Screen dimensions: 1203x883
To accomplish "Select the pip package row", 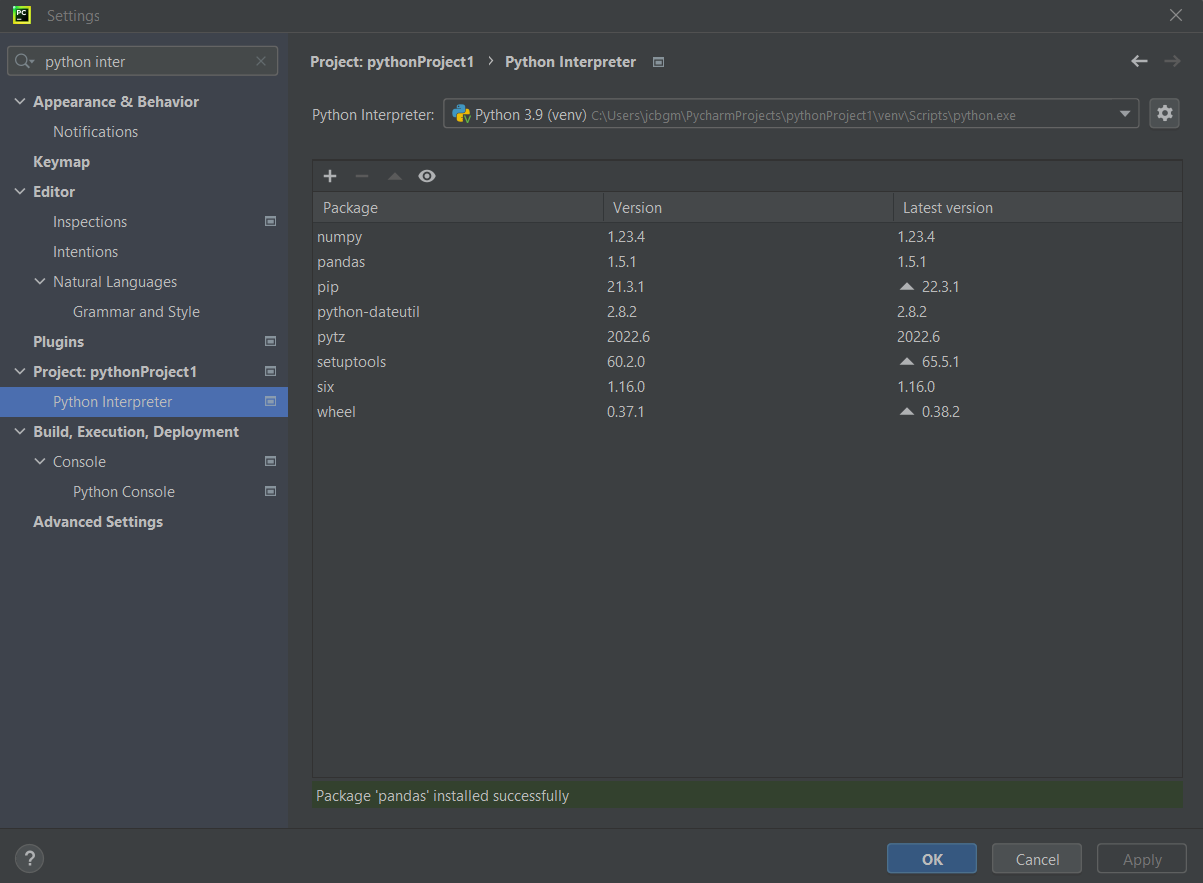I will coord(747,287).
